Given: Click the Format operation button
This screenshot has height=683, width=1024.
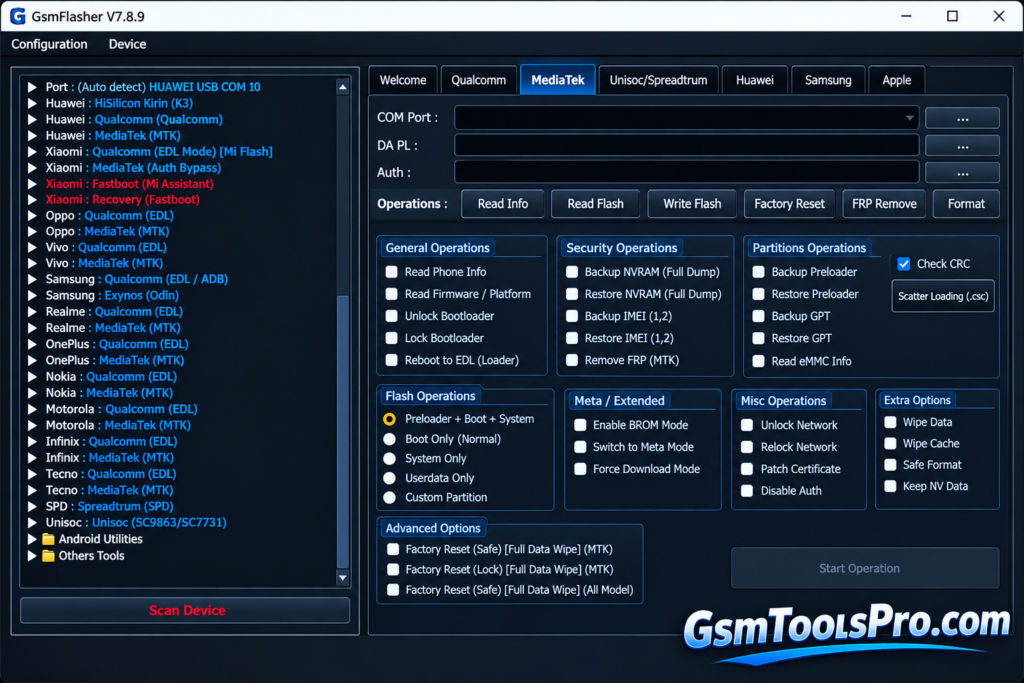Looking at the screenshot, I should (x=966, y=204).
